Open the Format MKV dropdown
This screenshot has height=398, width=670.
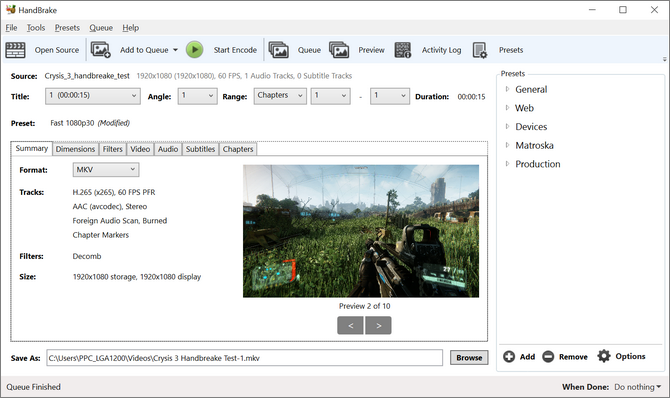pos(106,170)
